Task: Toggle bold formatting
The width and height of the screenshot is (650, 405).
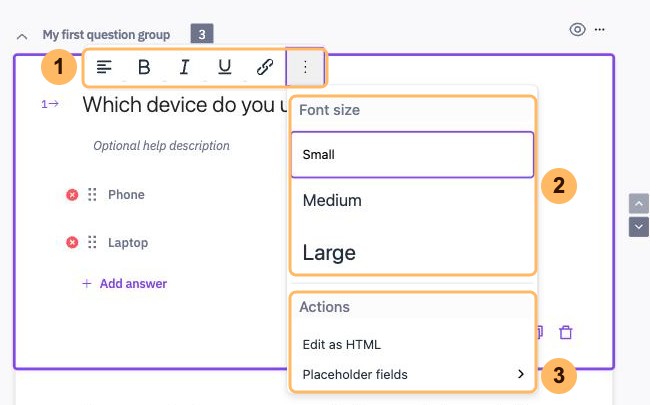Action: pos(144,67)
